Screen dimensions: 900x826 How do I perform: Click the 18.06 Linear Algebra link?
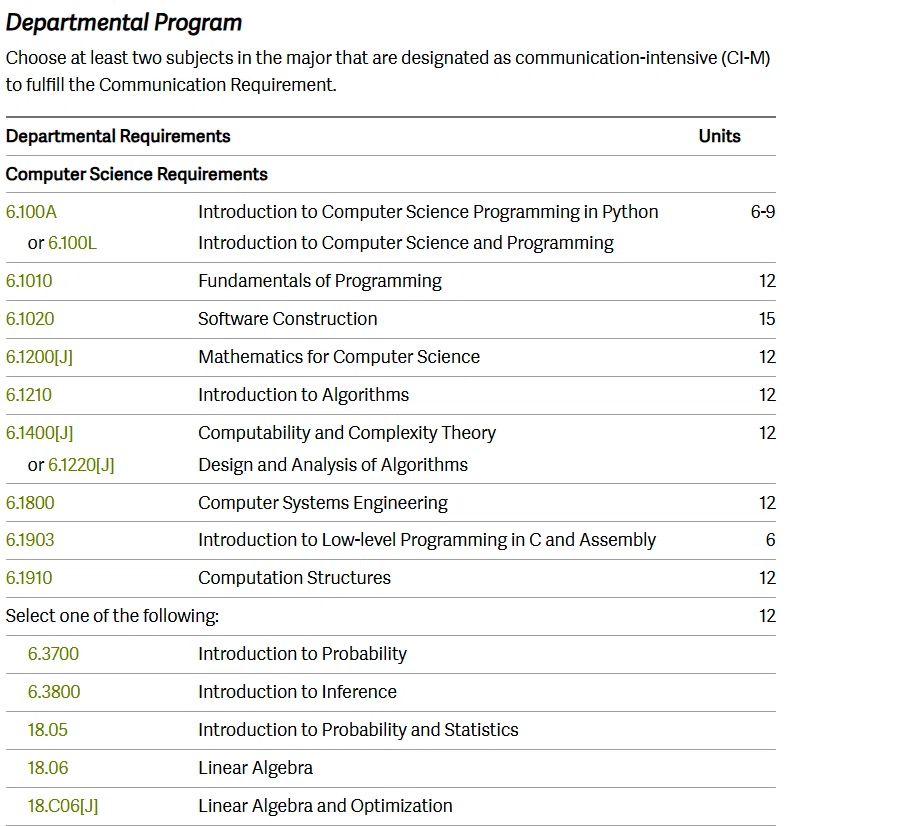(x=48, y=768)
